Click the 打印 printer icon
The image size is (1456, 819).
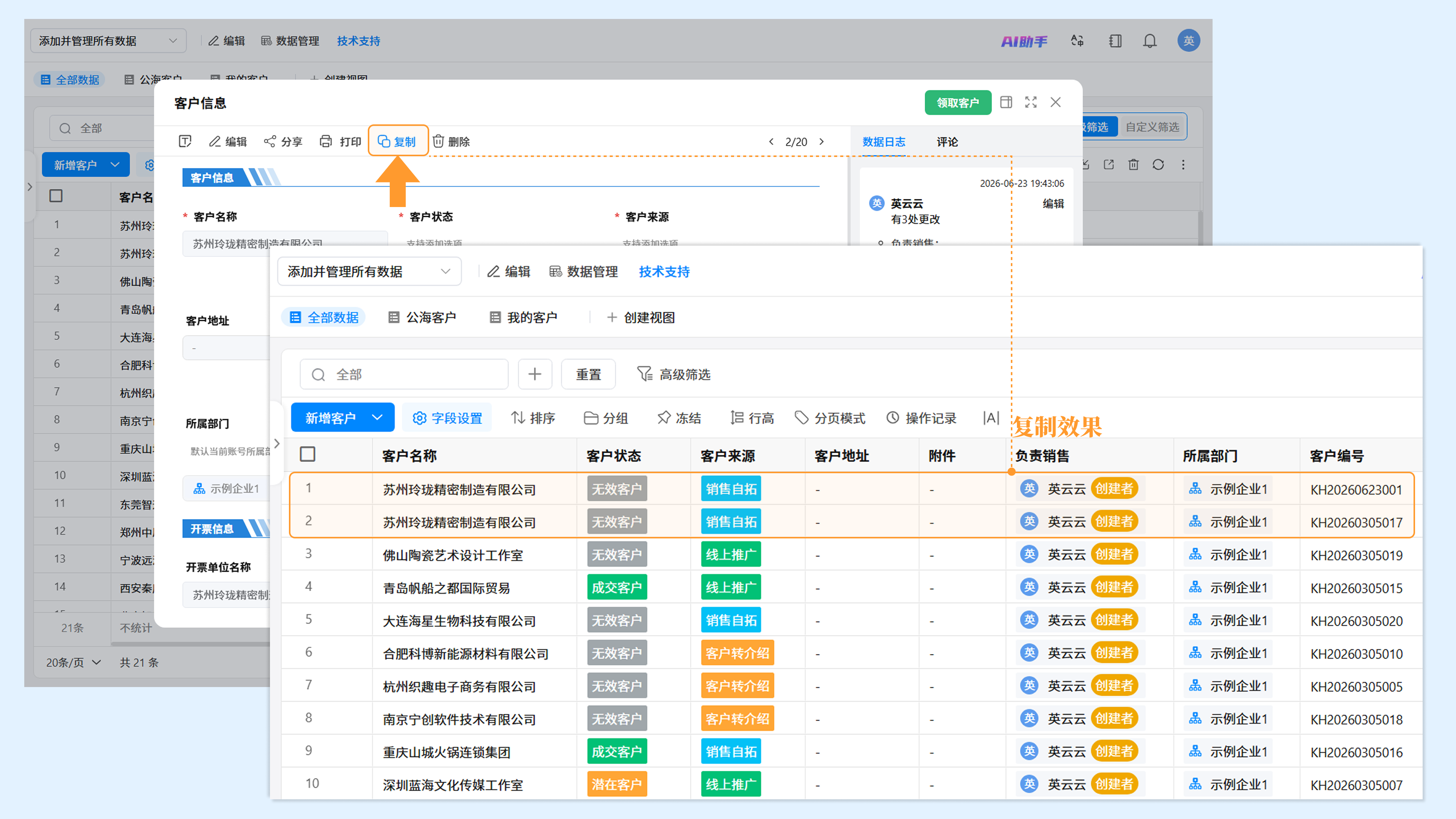326,141
